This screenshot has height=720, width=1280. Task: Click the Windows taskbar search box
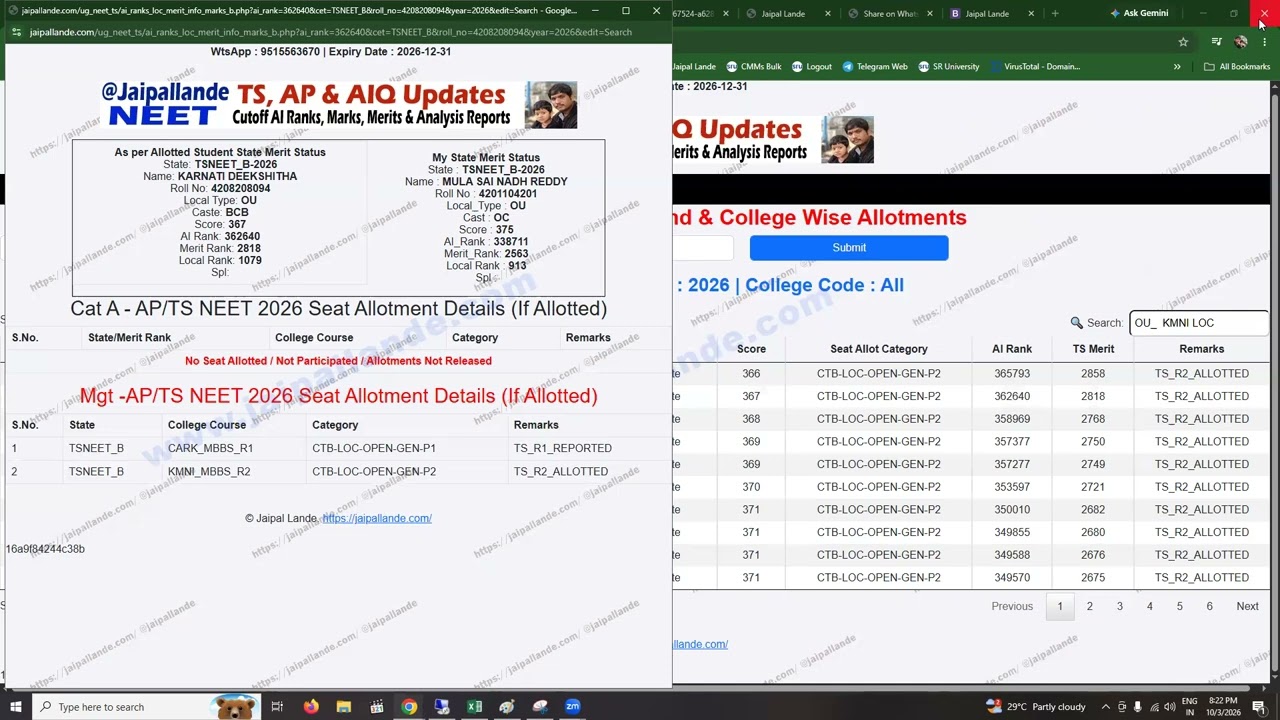click(x=146, y=707)
